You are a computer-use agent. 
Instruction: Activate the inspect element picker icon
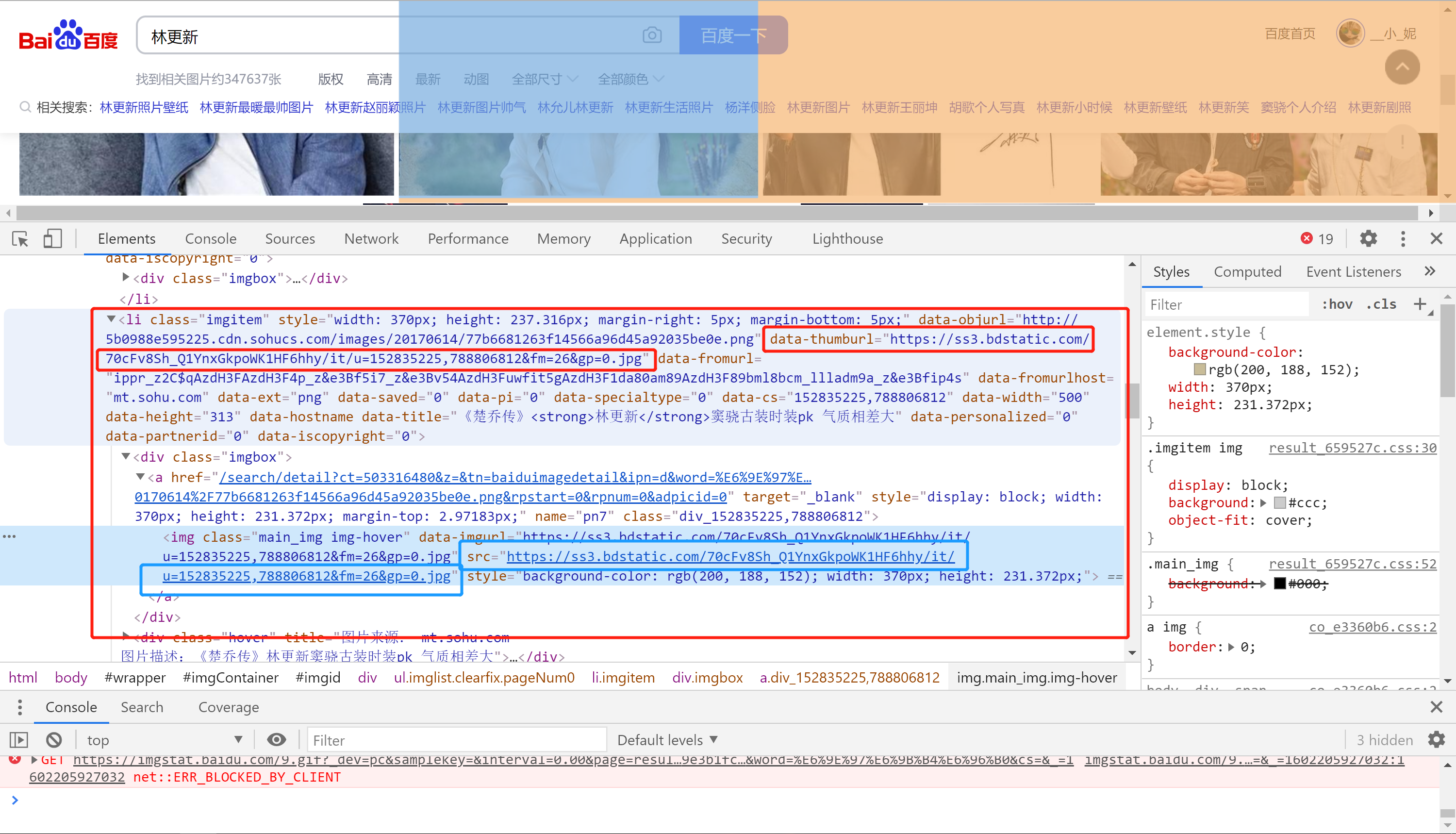(x=20, y=239)
